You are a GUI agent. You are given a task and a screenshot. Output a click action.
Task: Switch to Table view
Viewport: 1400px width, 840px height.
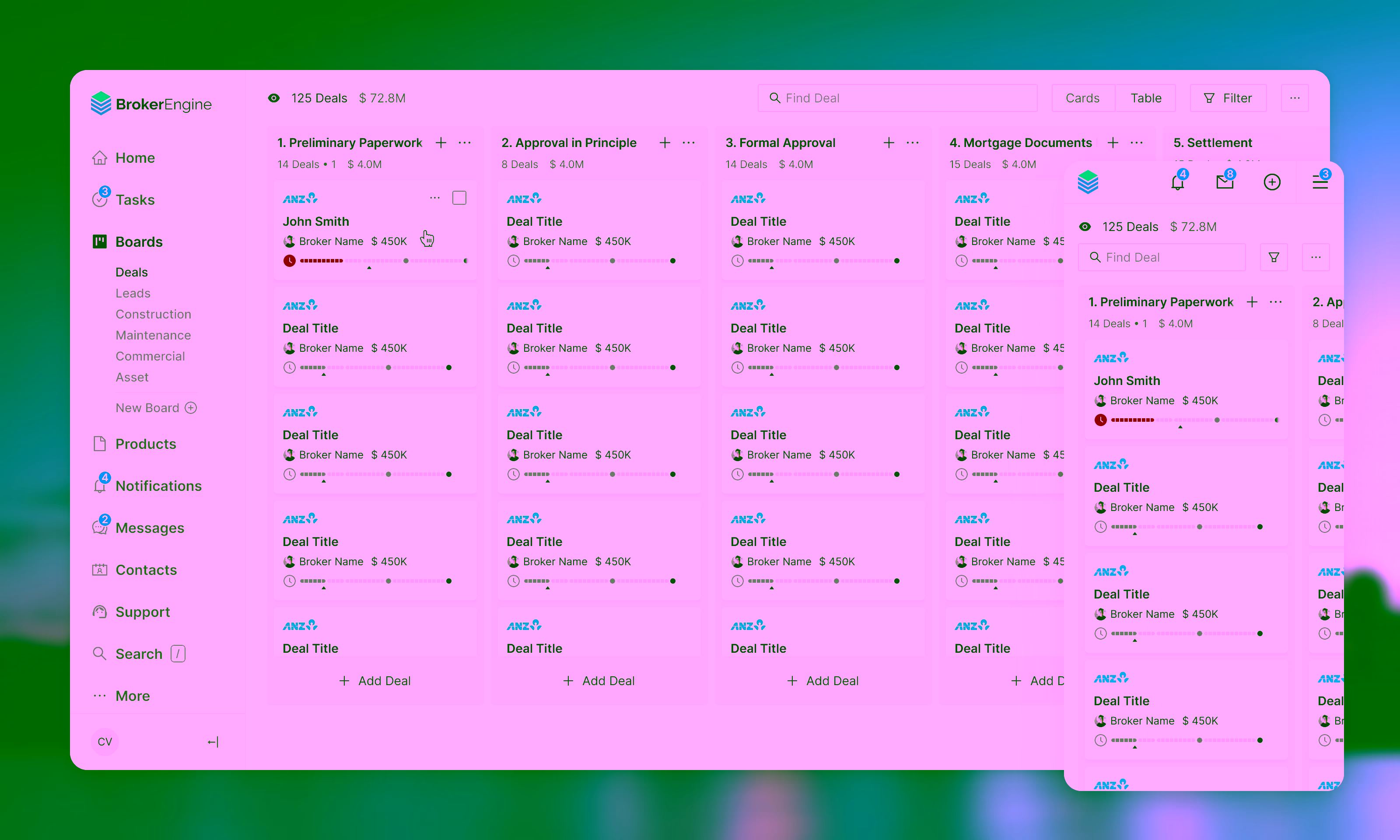tap(1146, 98)
